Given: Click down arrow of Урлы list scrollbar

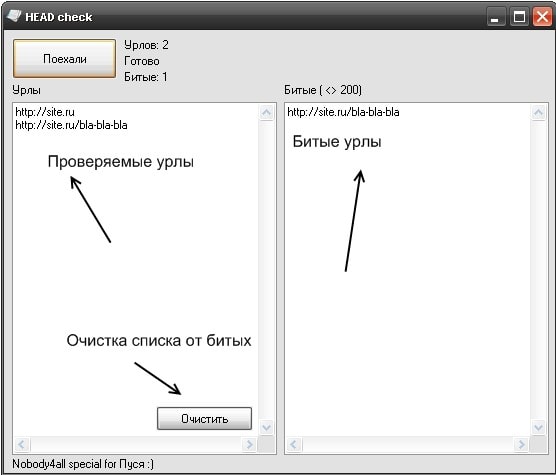Looking at the screenshot, I should (x=266, y=427).
